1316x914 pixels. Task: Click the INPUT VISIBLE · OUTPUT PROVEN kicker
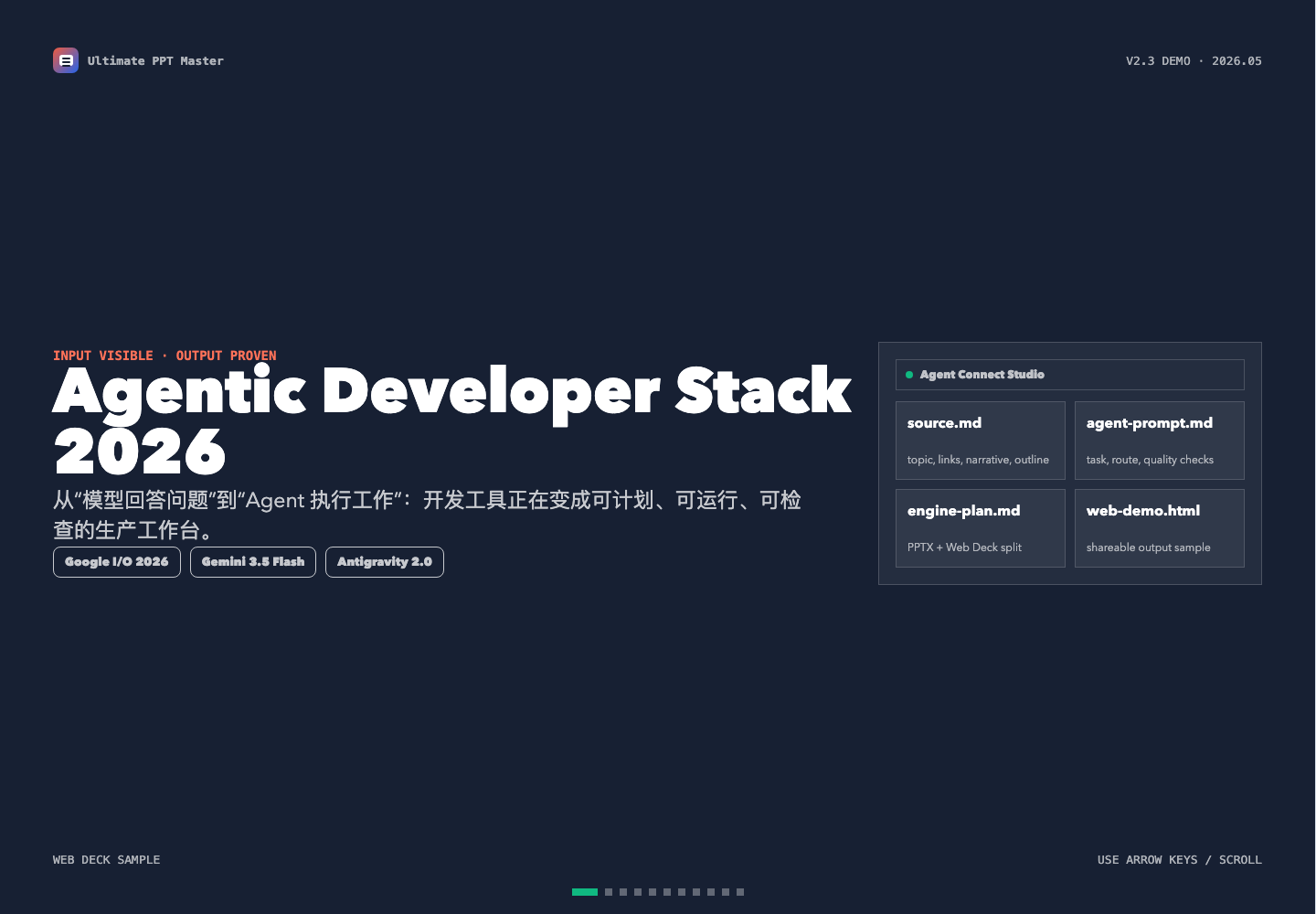(x=164, y=356)
